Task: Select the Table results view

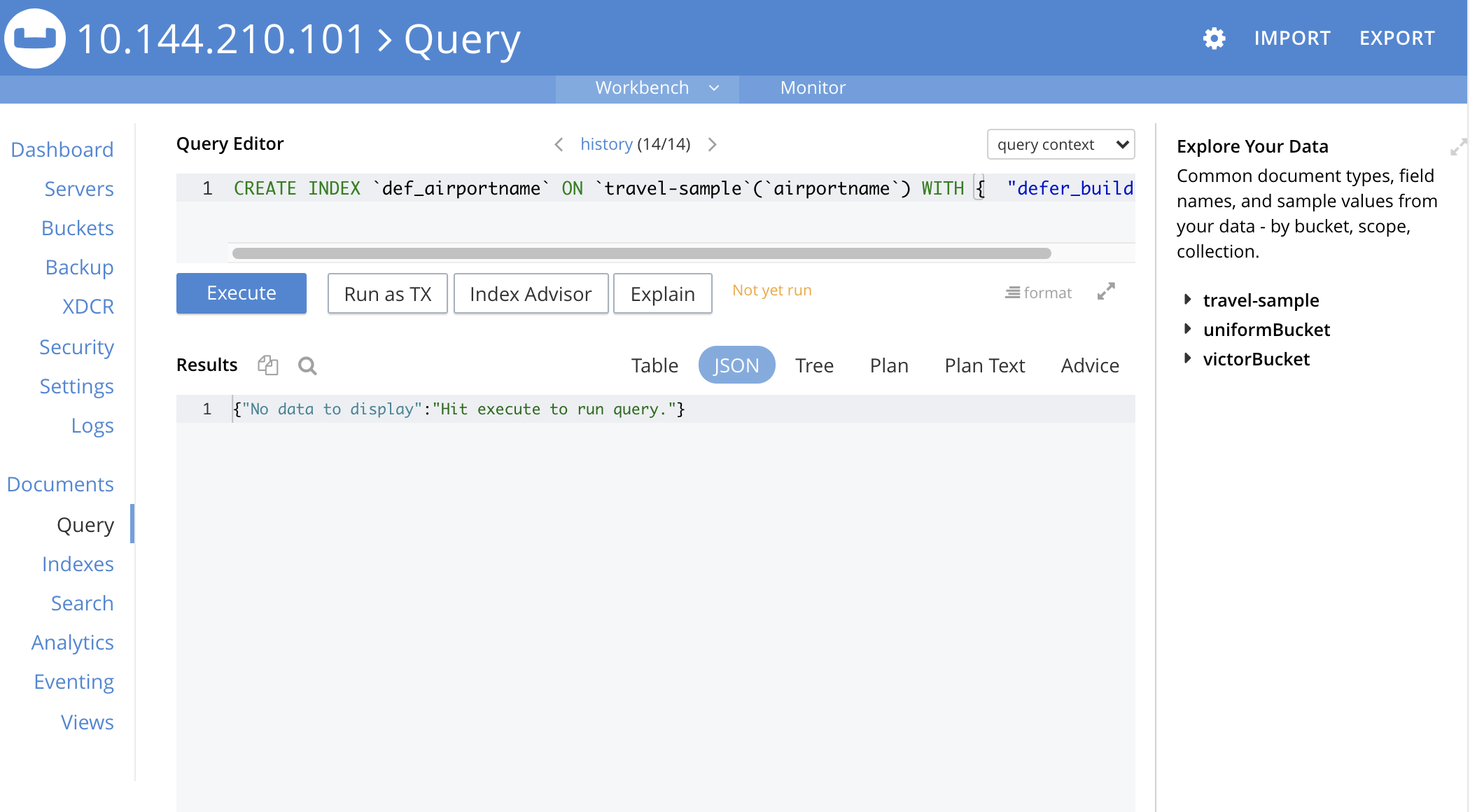Action: [654, 365]
